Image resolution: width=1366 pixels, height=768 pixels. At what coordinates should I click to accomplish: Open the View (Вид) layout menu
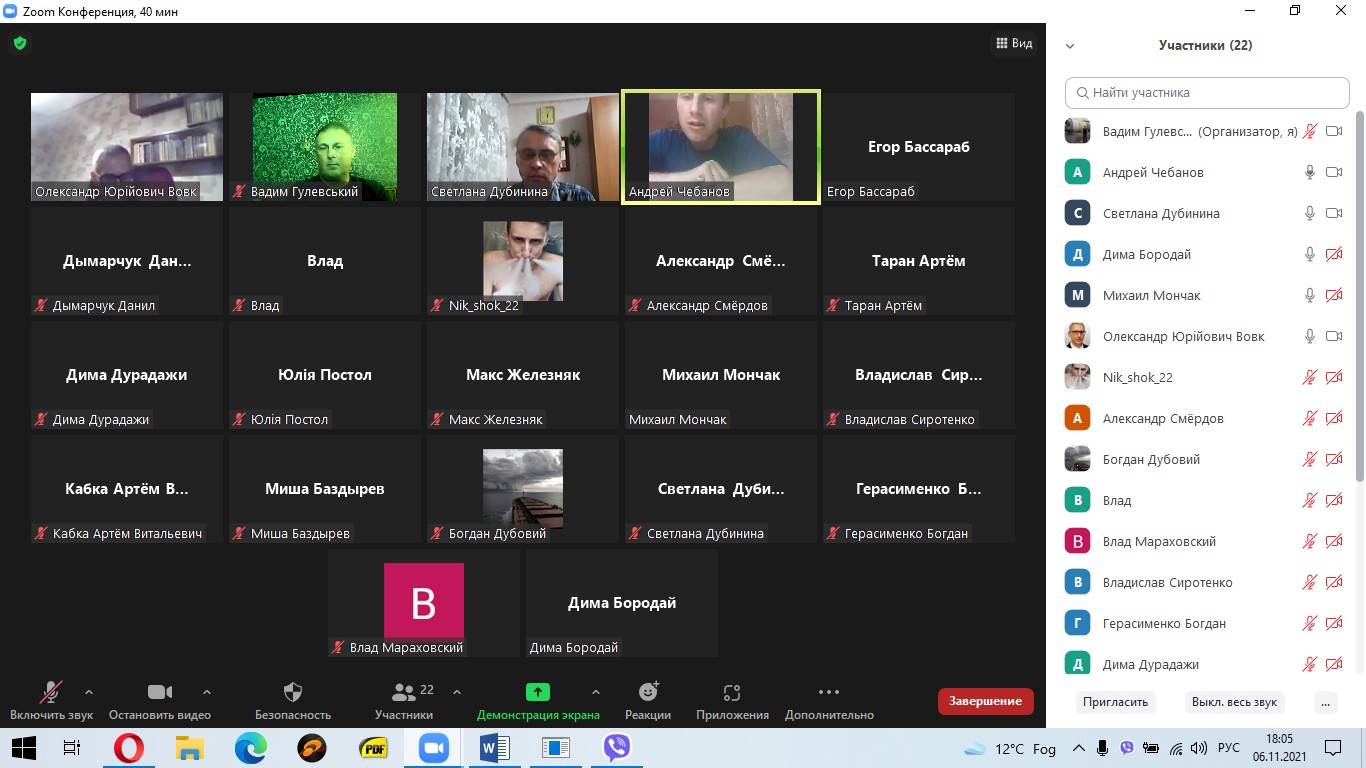click(x=1014, y=43)
